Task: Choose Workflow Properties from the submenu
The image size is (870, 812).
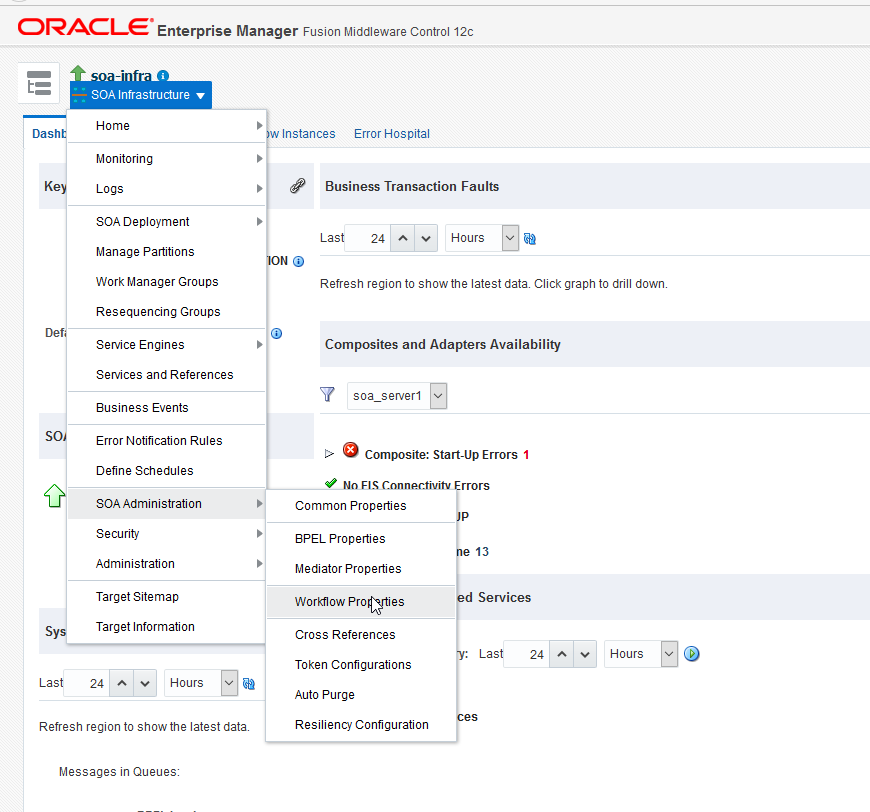Action: (361, 602)
